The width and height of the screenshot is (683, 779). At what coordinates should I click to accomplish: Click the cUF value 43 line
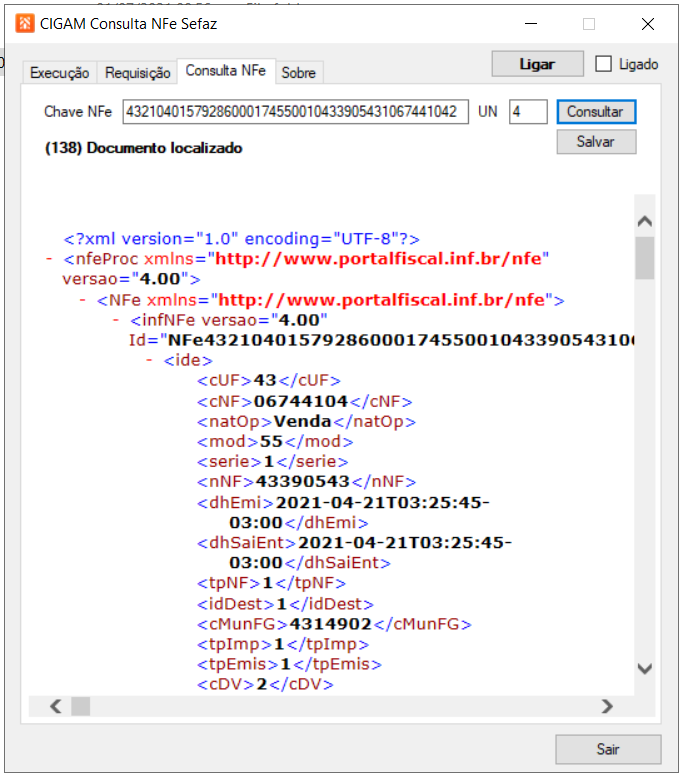pos(269,381)
